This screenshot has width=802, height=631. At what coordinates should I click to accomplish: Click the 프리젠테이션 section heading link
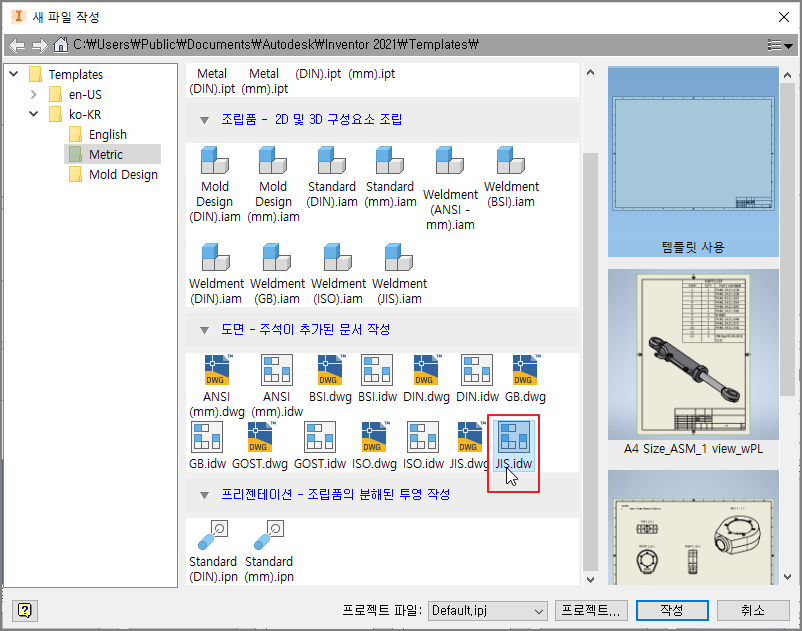336,494
